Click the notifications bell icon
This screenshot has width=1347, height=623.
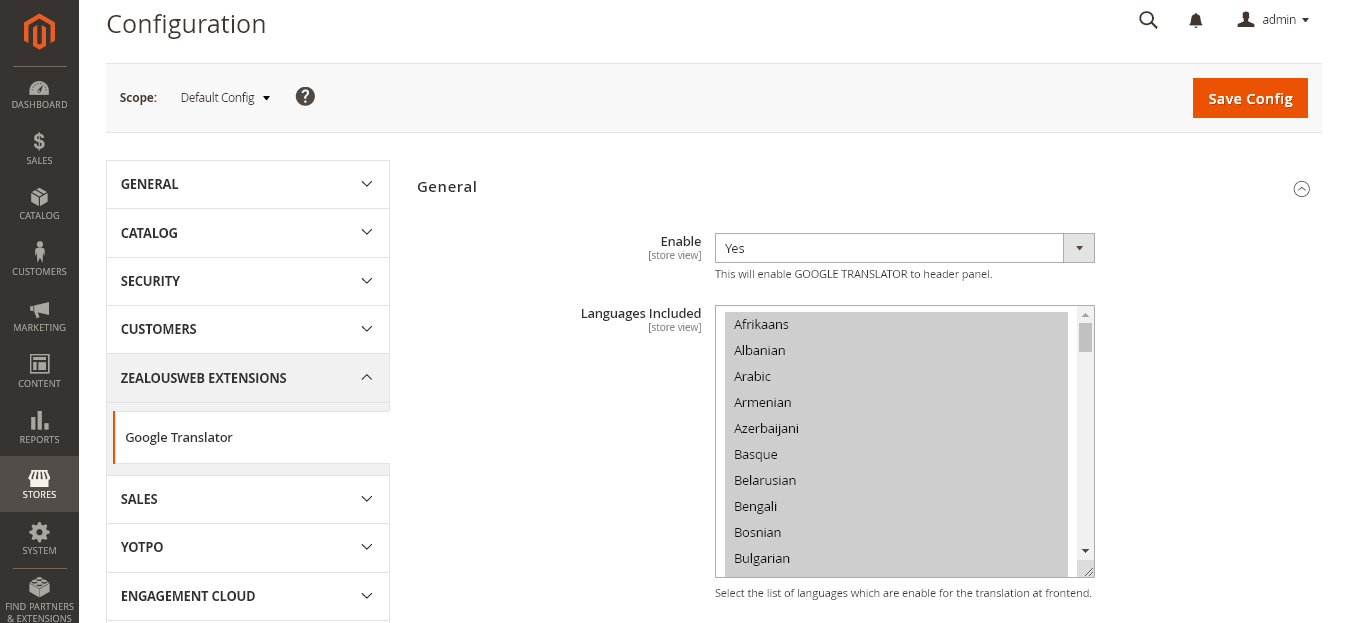pos(1195,20)
